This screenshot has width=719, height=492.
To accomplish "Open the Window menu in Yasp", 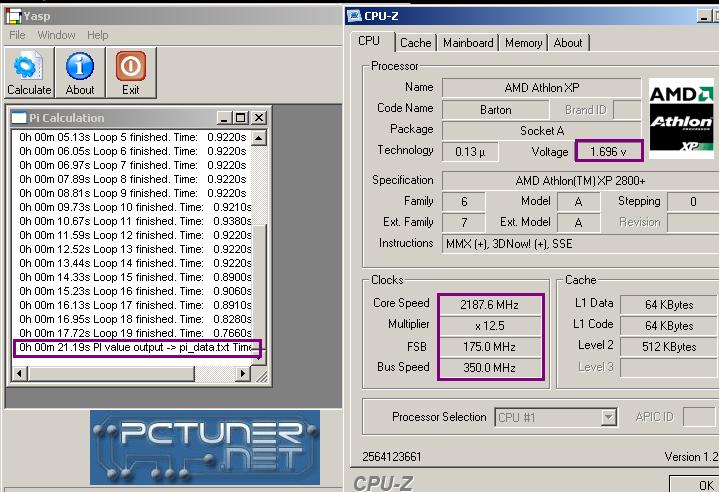I will [56, 35].
